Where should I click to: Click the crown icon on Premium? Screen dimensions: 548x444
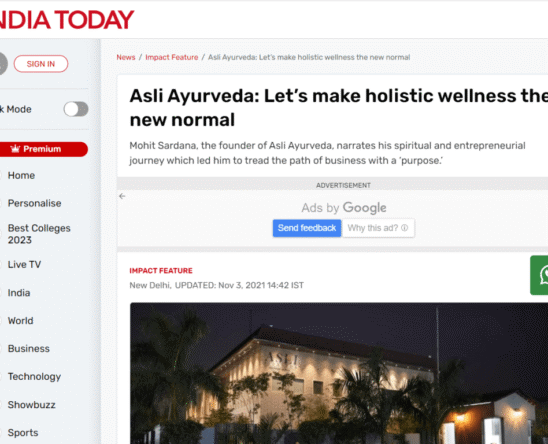pyautogui.click(x=15, y=149)
